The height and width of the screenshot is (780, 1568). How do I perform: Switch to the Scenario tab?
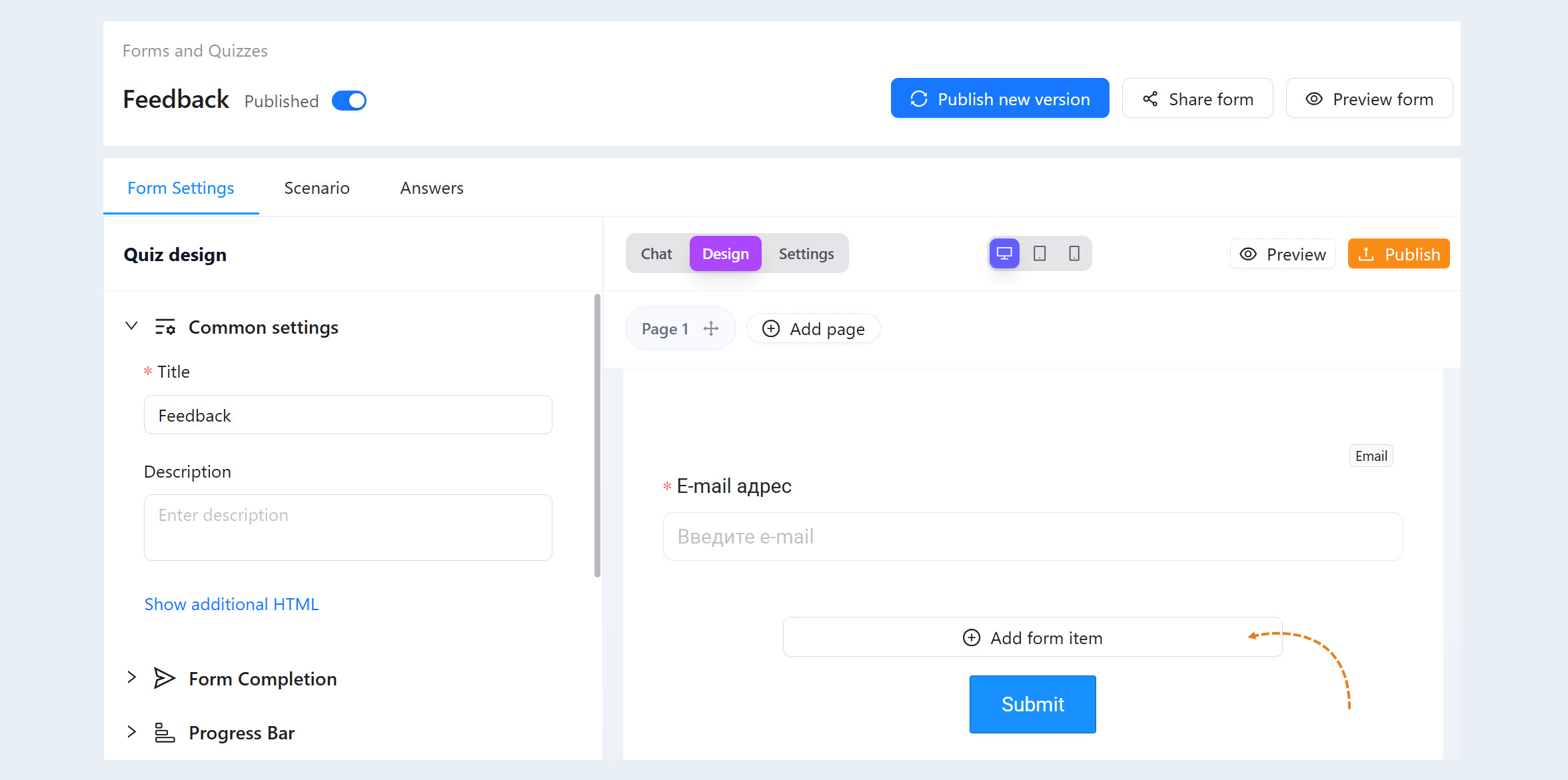[x=317, y=188]
